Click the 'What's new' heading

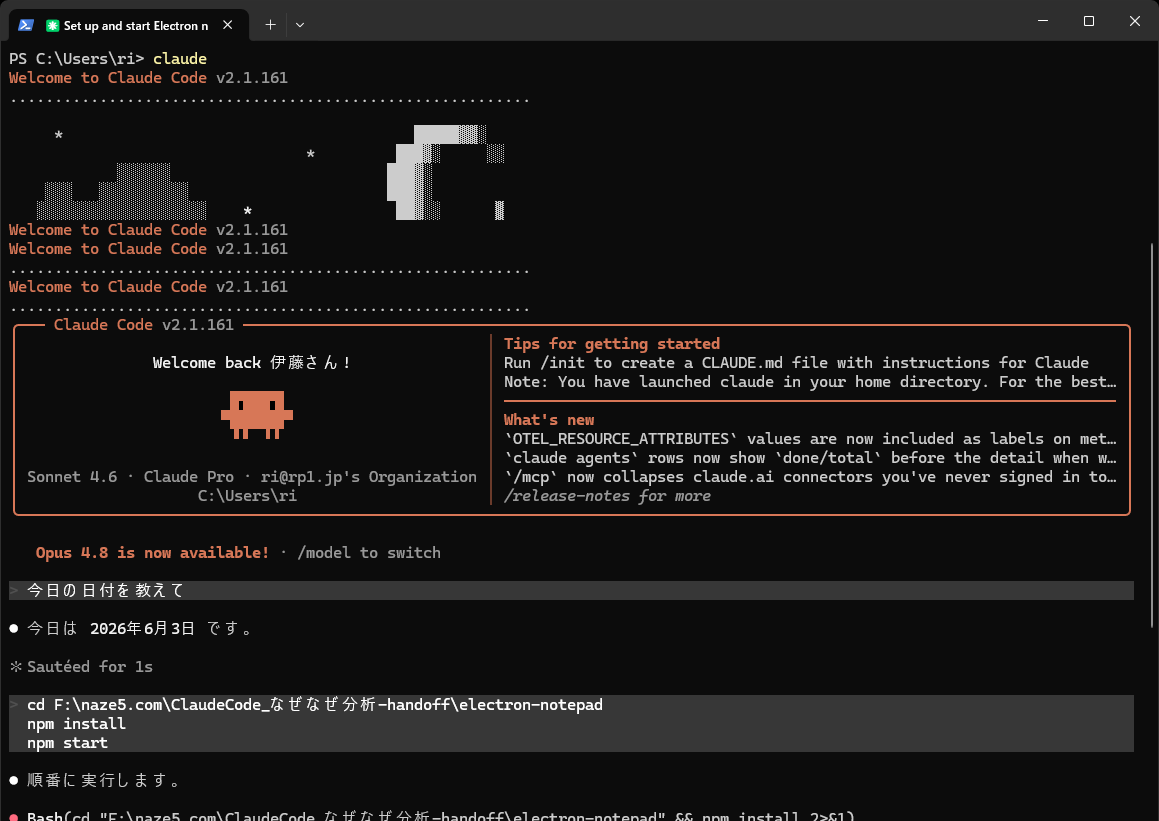click(548, 420)
